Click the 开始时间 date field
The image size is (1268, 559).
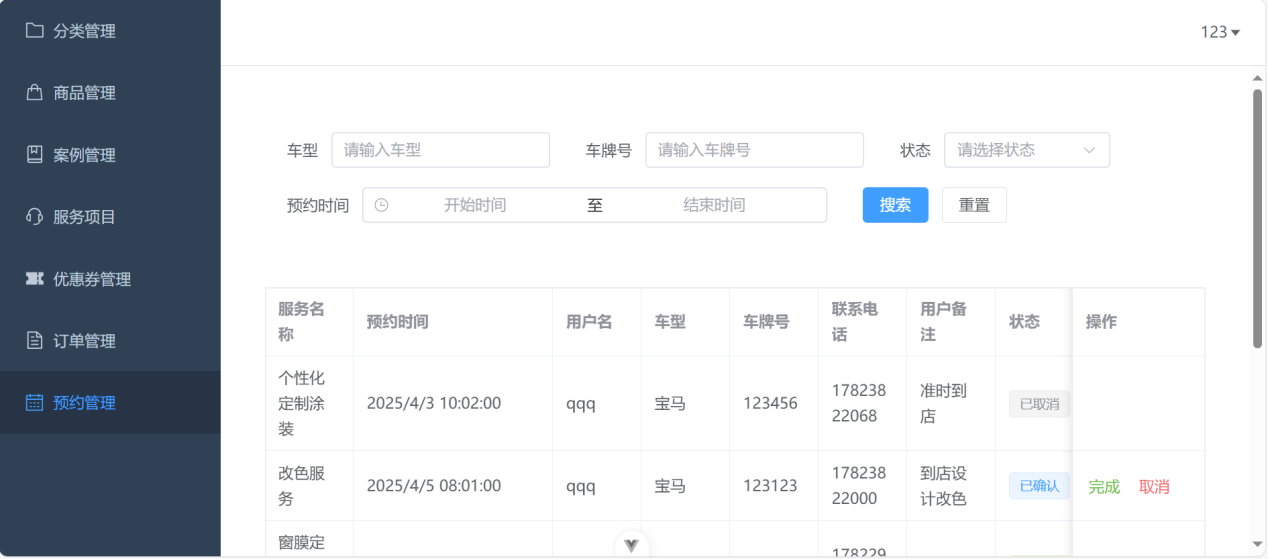[475, 205]
